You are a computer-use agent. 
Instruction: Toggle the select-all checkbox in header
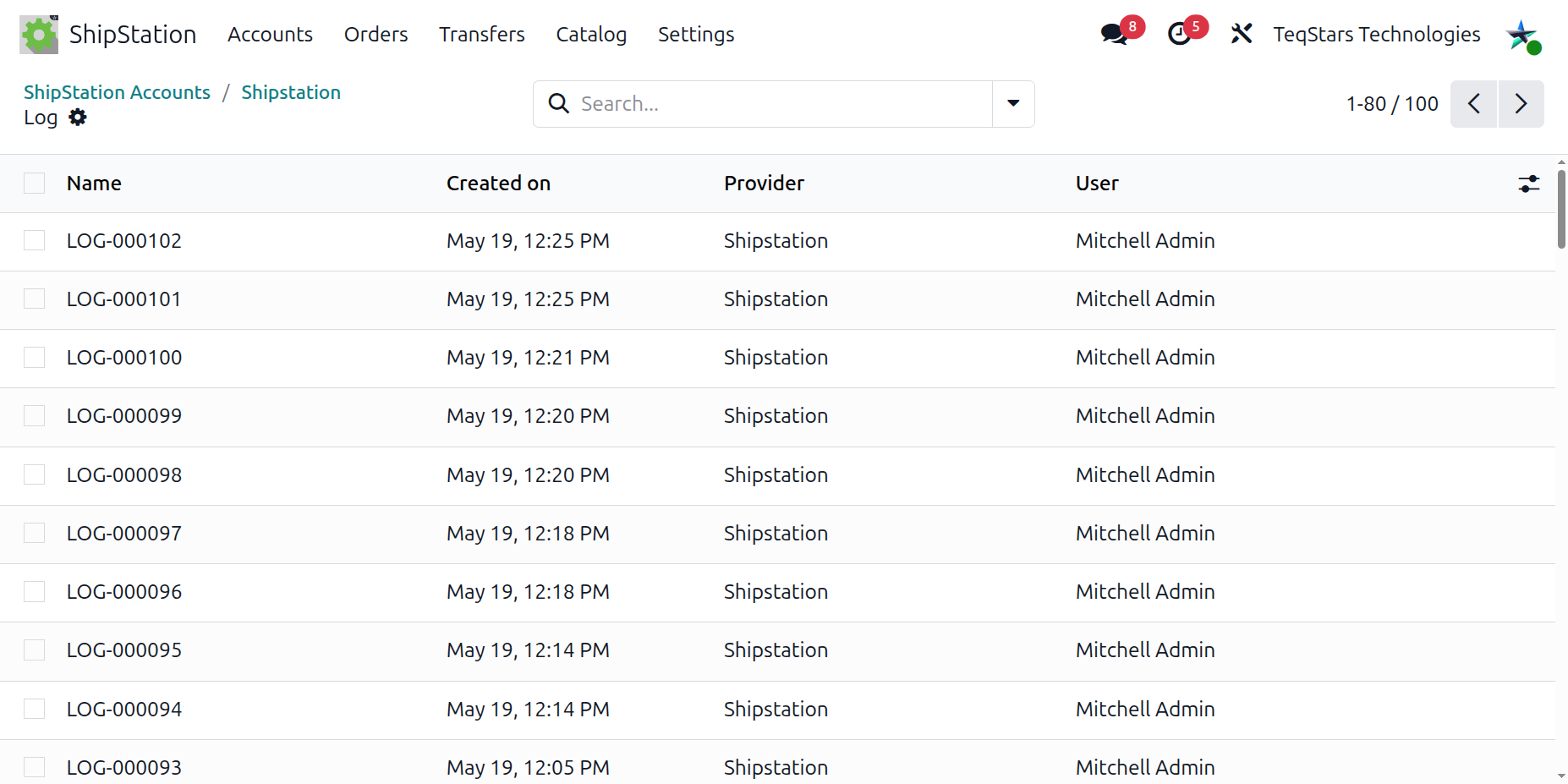(x=35, y=184)
